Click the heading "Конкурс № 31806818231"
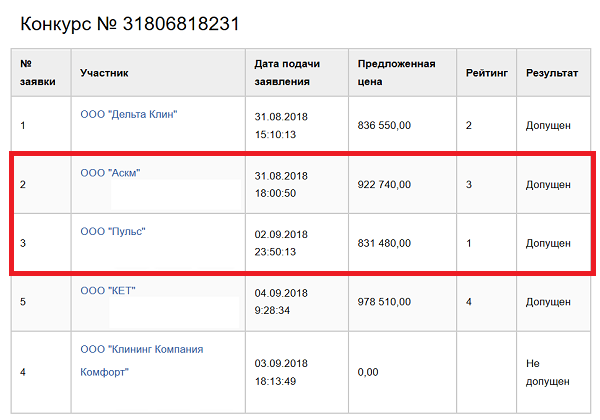Image resolution: width=600 pixels, height=420 pixels. pyautogui.click(x=130, y=22)
